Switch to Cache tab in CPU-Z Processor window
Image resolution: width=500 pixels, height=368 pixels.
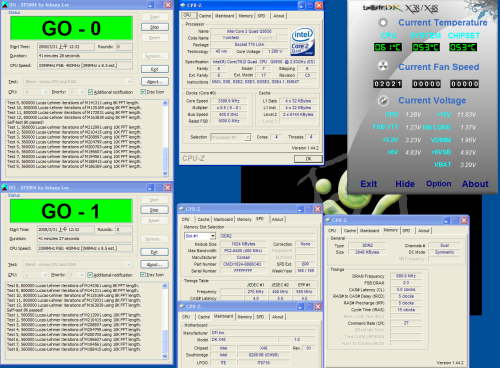[205, 16]
